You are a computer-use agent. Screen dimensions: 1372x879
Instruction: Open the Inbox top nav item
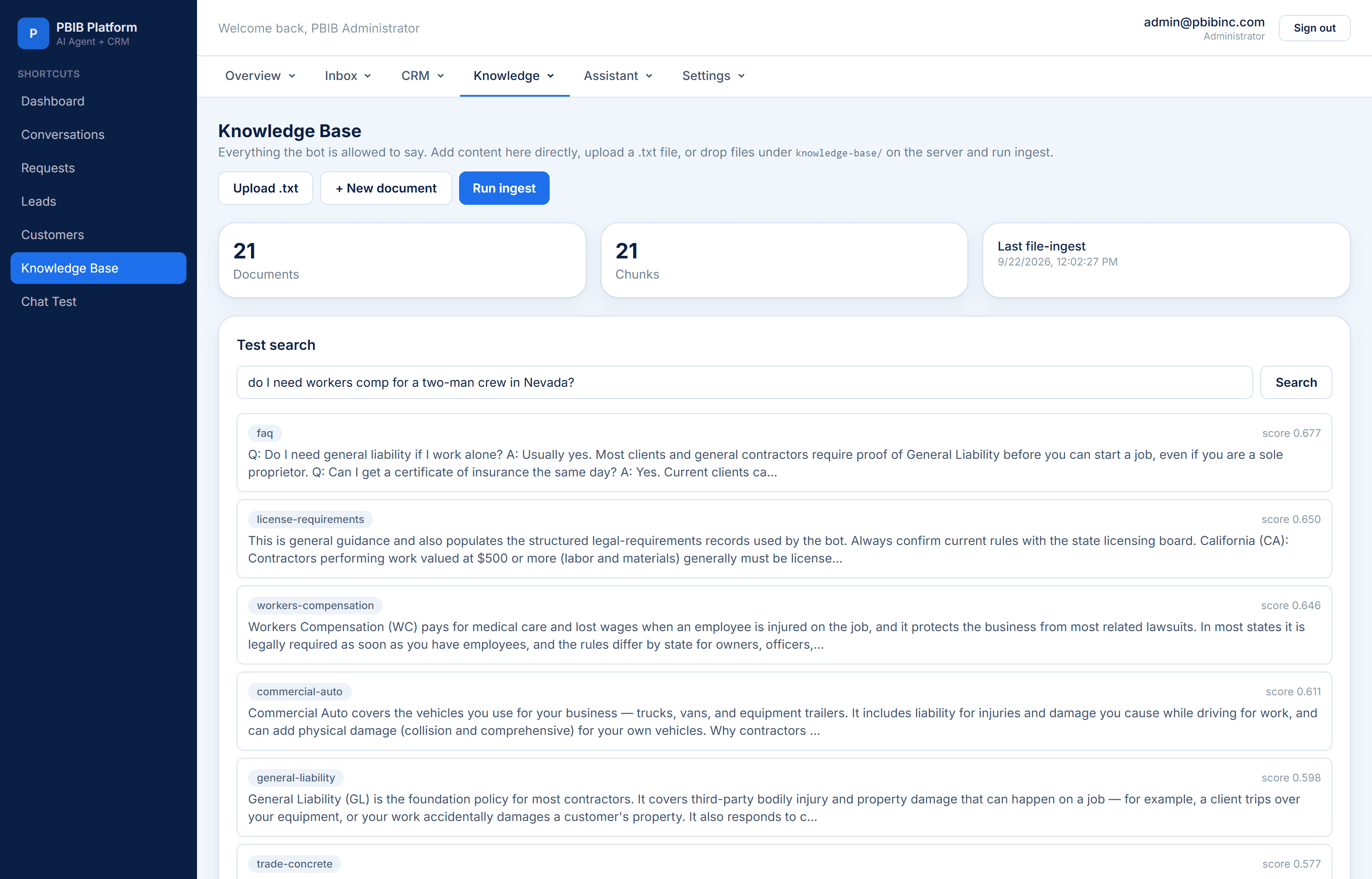pyautogui.click(x=348, y=76)
